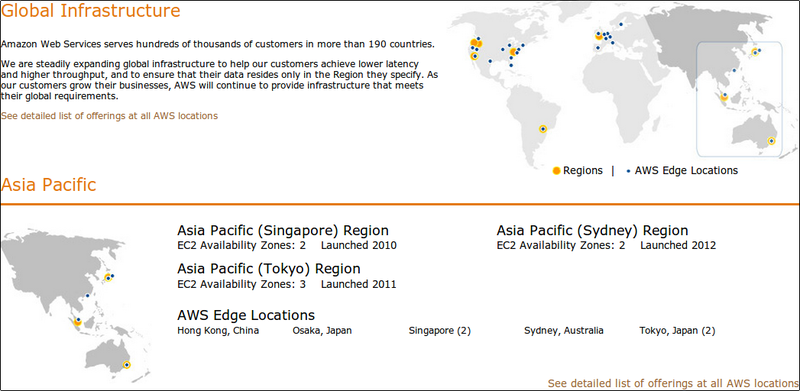Click the blue AWS Edge Locations legend dot

tap(628, 172)
